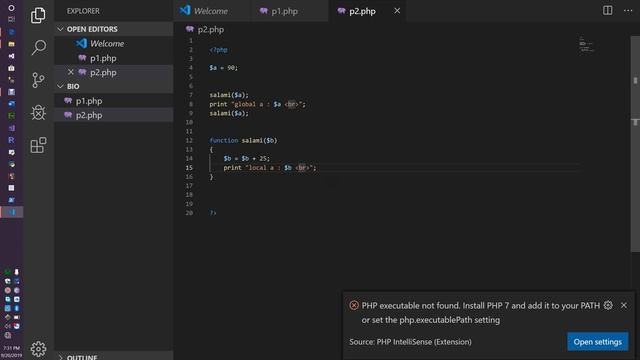Click the editor vertical scrollbar

click(x=635, y=143)
